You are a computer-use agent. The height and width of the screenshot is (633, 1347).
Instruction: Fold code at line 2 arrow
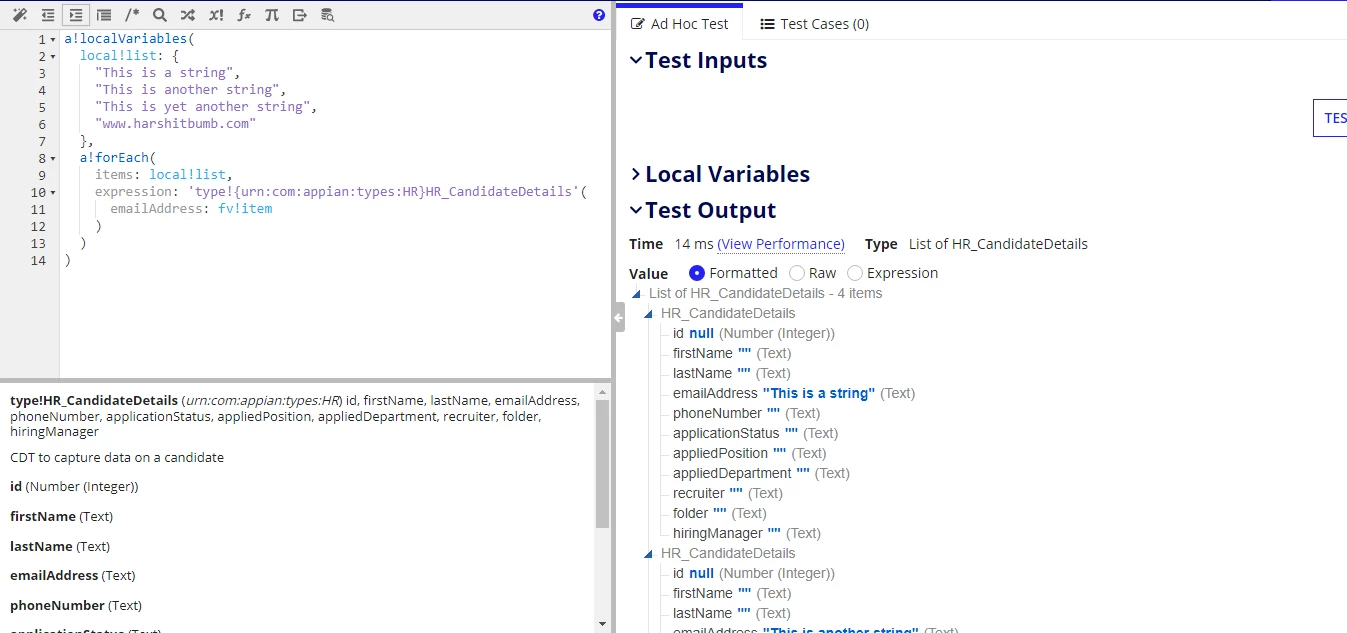(x=53, y=56)
